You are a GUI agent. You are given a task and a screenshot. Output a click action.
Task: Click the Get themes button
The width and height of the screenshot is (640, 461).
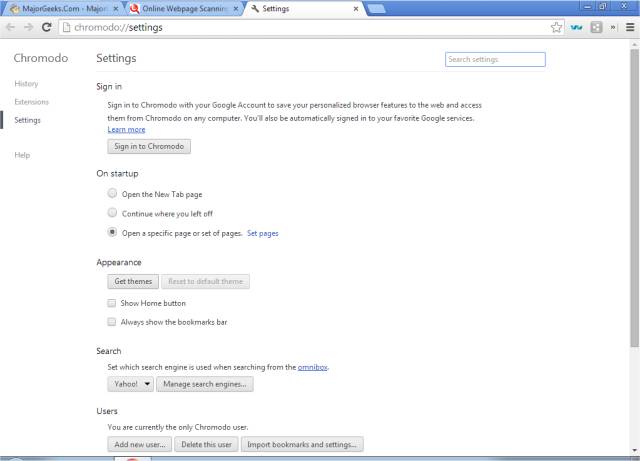[x=133, y=281]
